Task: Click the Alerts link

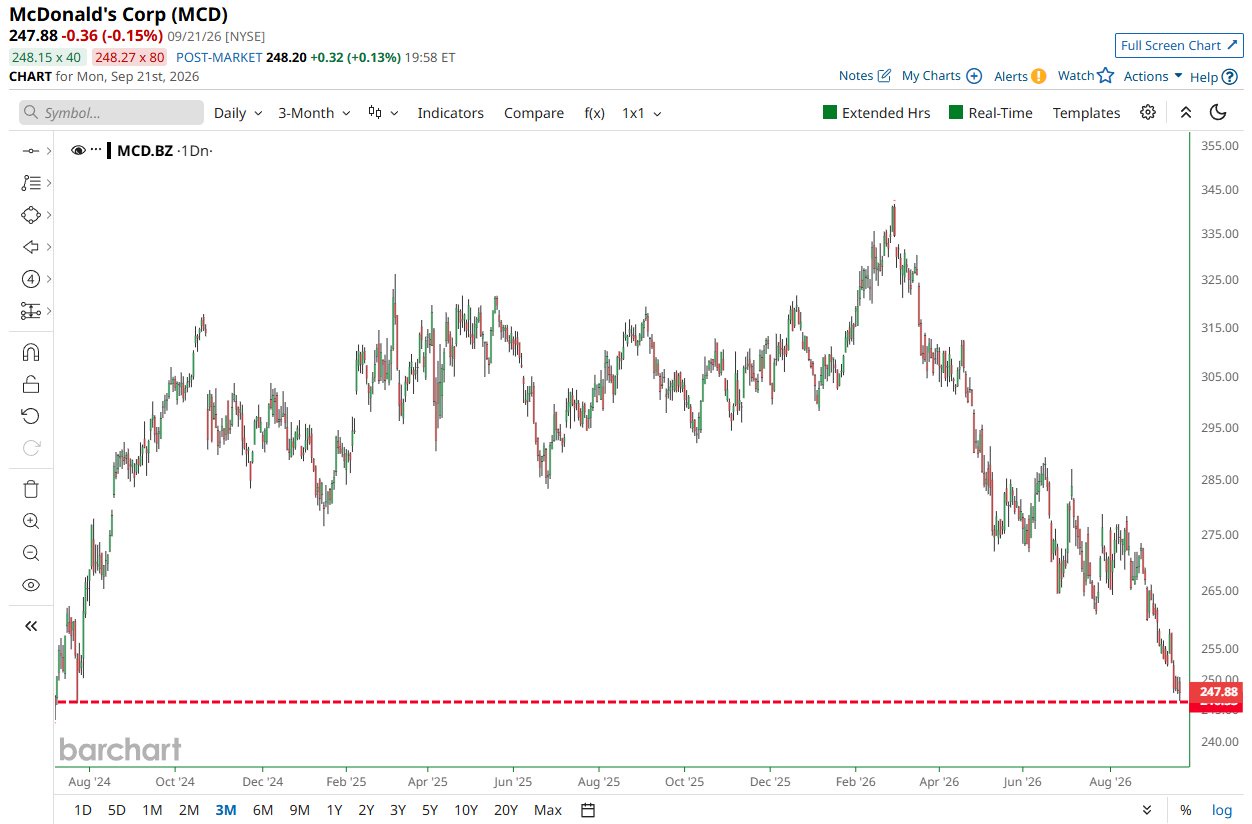Action: tap(1011, 76)
